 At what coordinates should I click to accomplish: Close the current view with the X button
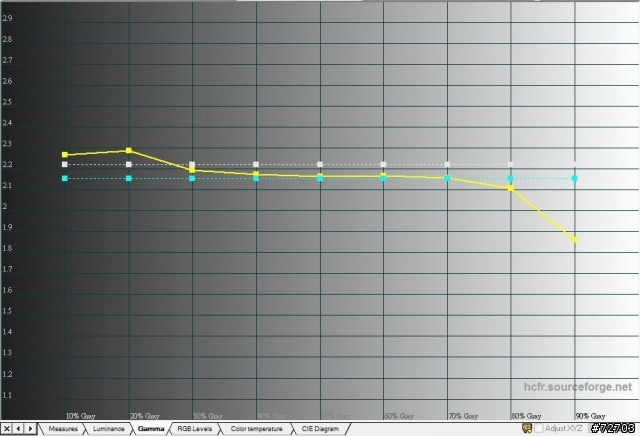7,429
